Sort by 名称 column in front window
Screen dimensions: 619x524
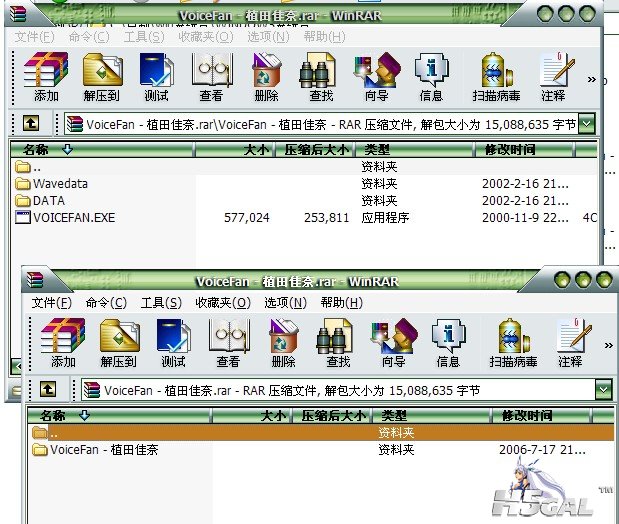[119, 415]
